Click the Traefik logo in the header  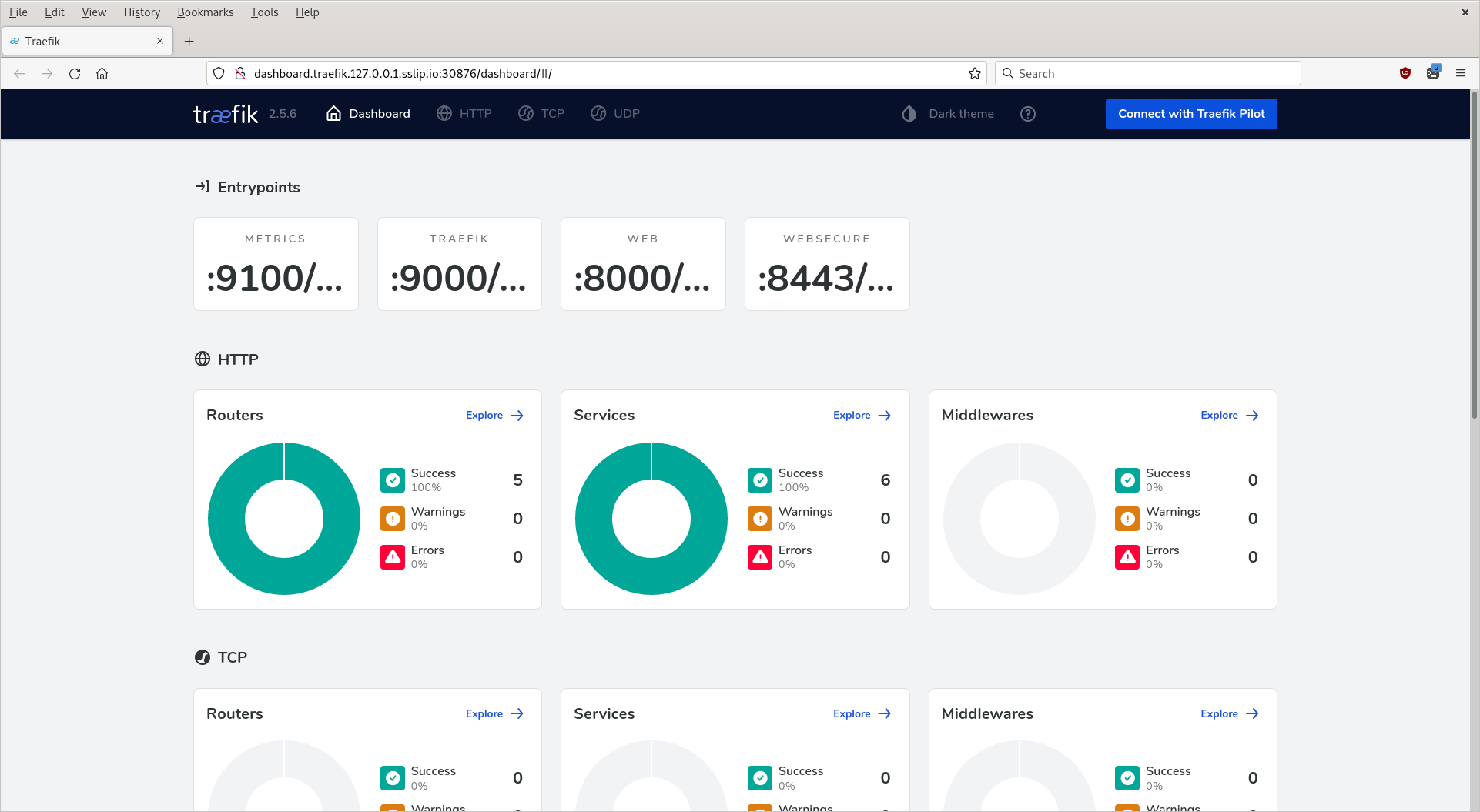tap(226, 114)
